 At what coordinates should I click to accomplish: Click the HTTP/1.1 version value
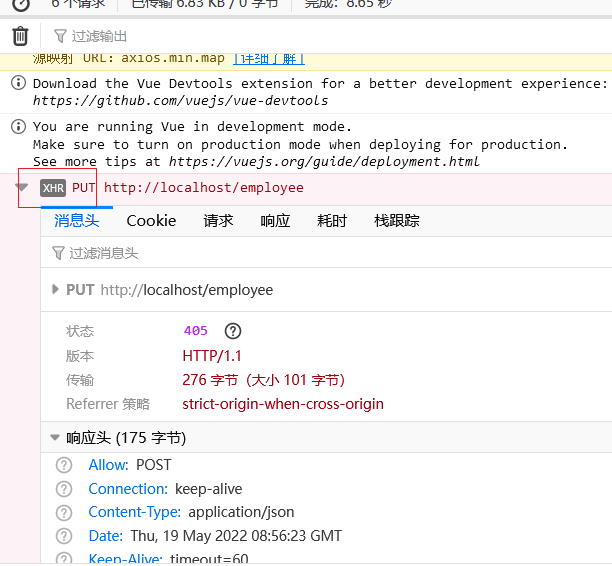click(212, 356)
